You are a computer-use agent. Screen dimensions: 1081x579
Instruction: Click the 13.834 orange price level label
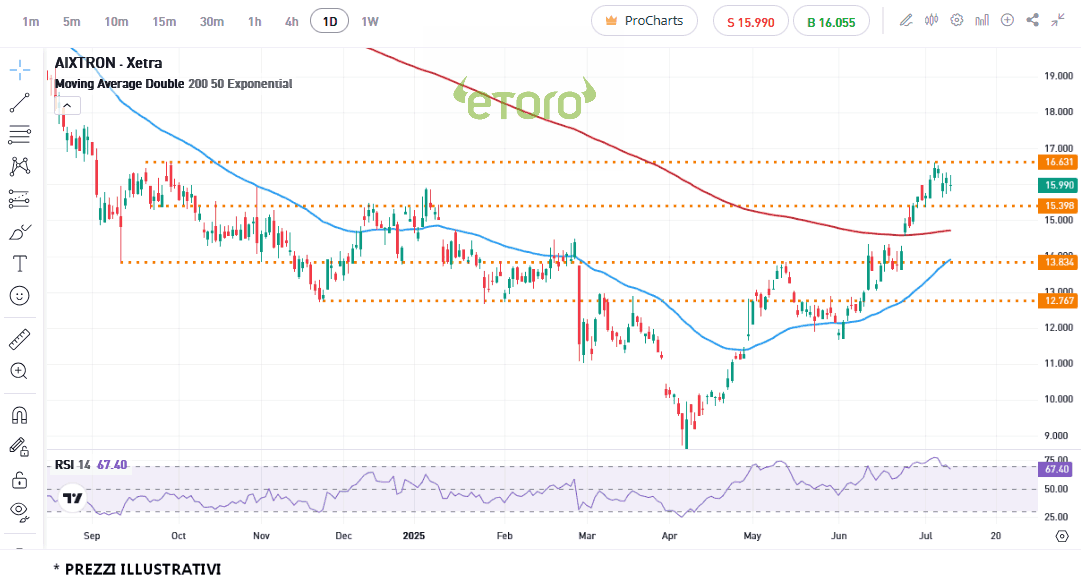(x=1058, y=262)
